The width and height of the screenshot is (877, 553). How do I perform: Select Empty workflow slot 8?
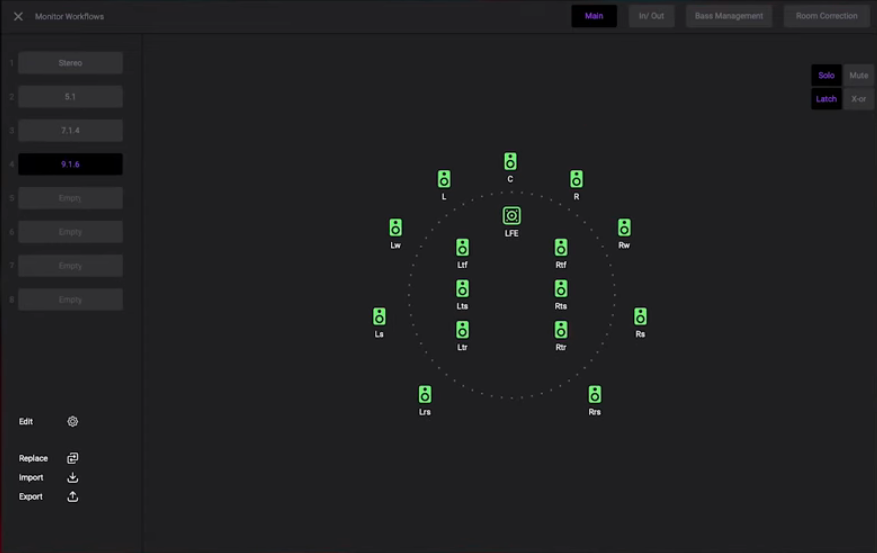pyautogui.click(x=70, y=300)
